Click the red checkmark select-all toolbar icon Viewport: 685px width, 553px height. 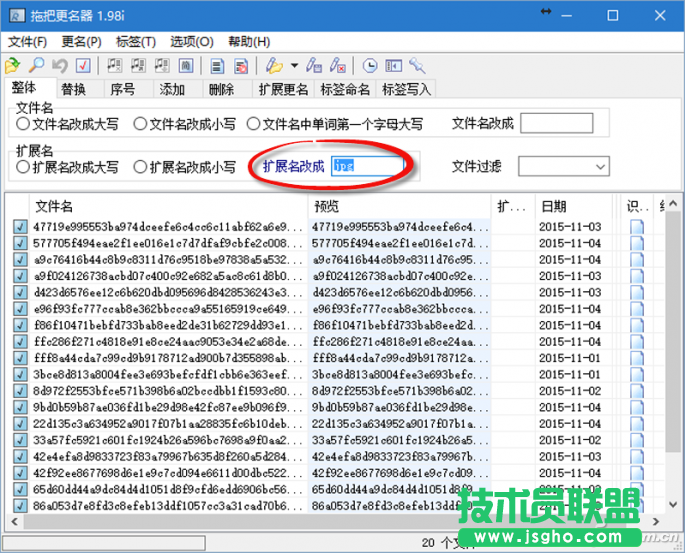(x=84, y=66)
